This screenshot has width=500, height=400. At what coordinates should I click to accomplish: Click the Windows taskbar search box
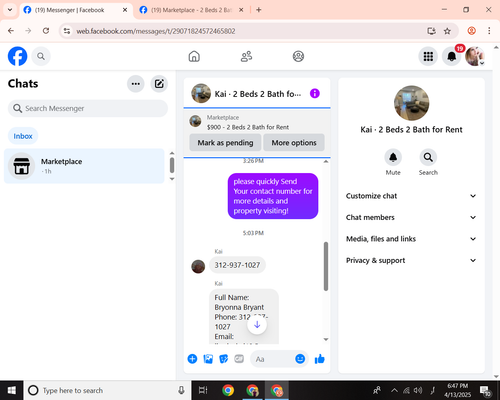click(x=107, y=390)
